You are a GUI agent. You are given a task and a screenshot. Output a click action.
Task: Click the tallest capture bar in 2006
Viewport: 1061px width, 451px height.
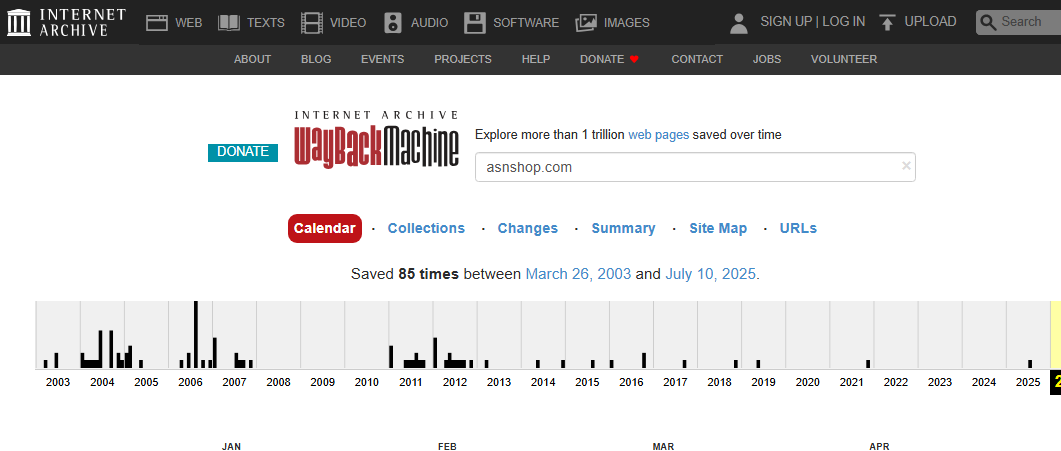pos(196,335)
